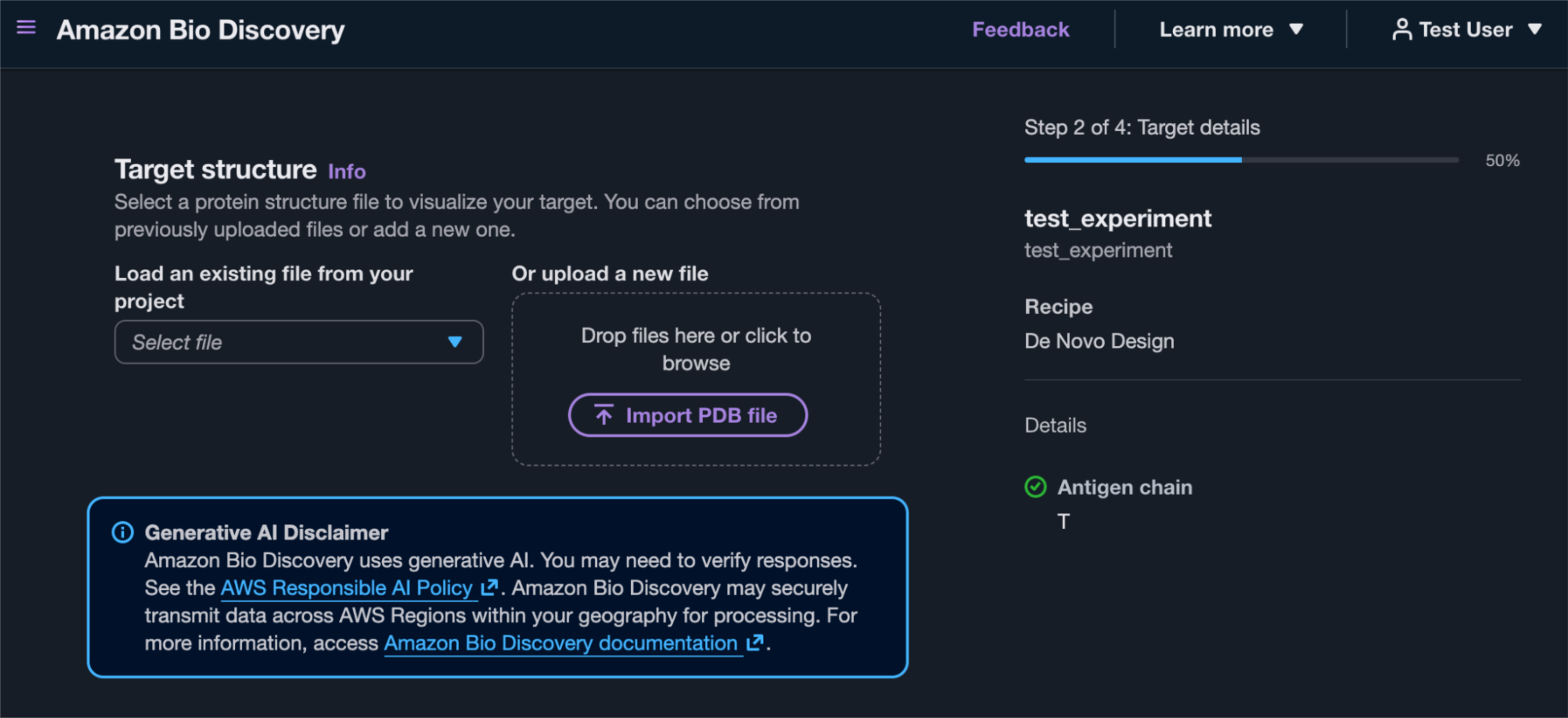Click the drop files upload area text
The width and height of the screenshot is (1568, 718).
coord(696,349)
